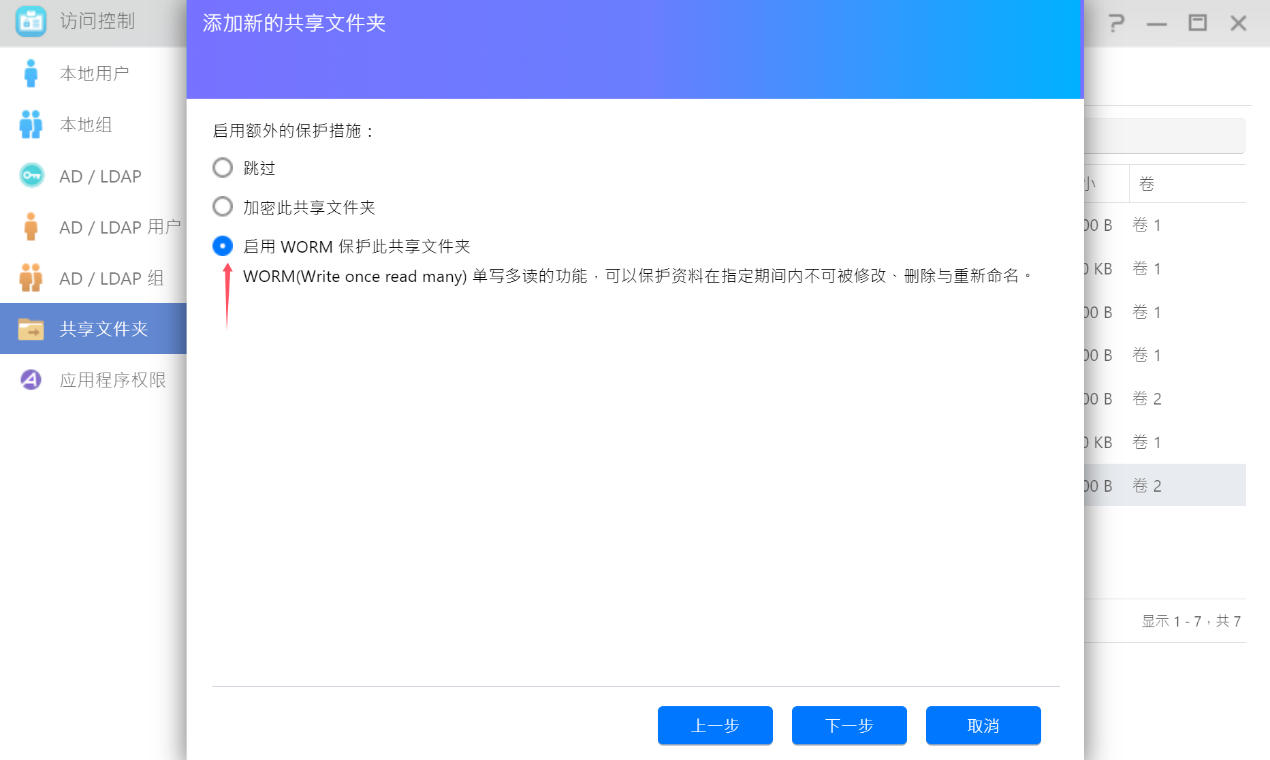Click the 应用程序权限 purple icon
Viewport: 1270px width, 760px height.
tap(31, 380)
